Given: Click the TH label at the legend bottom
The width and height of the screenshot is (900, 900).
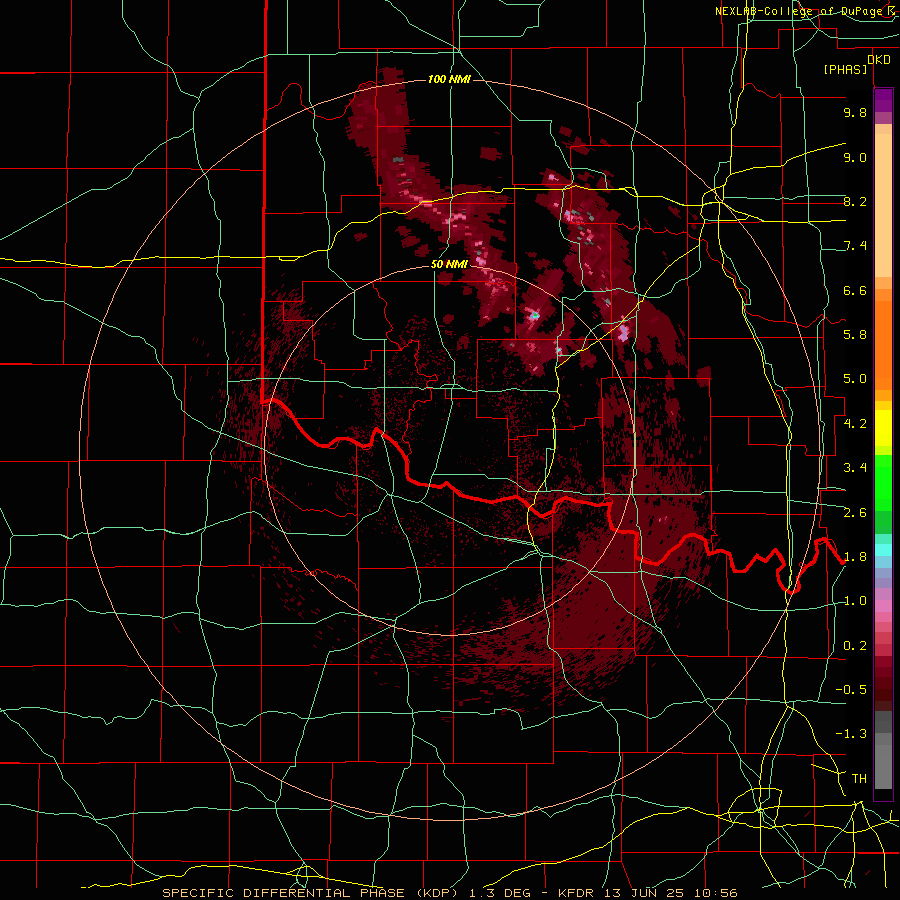Looking at the screenshot, I should [x=859, y=779].
